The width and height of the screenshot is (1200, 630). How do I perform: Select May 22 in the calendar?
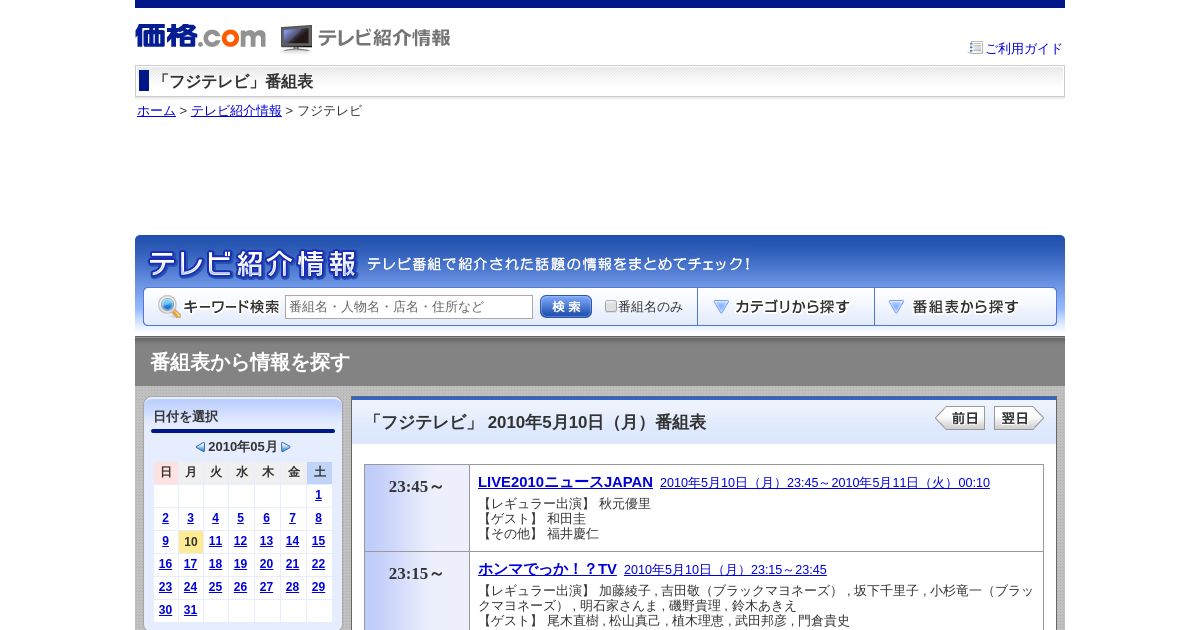[318, 564]
